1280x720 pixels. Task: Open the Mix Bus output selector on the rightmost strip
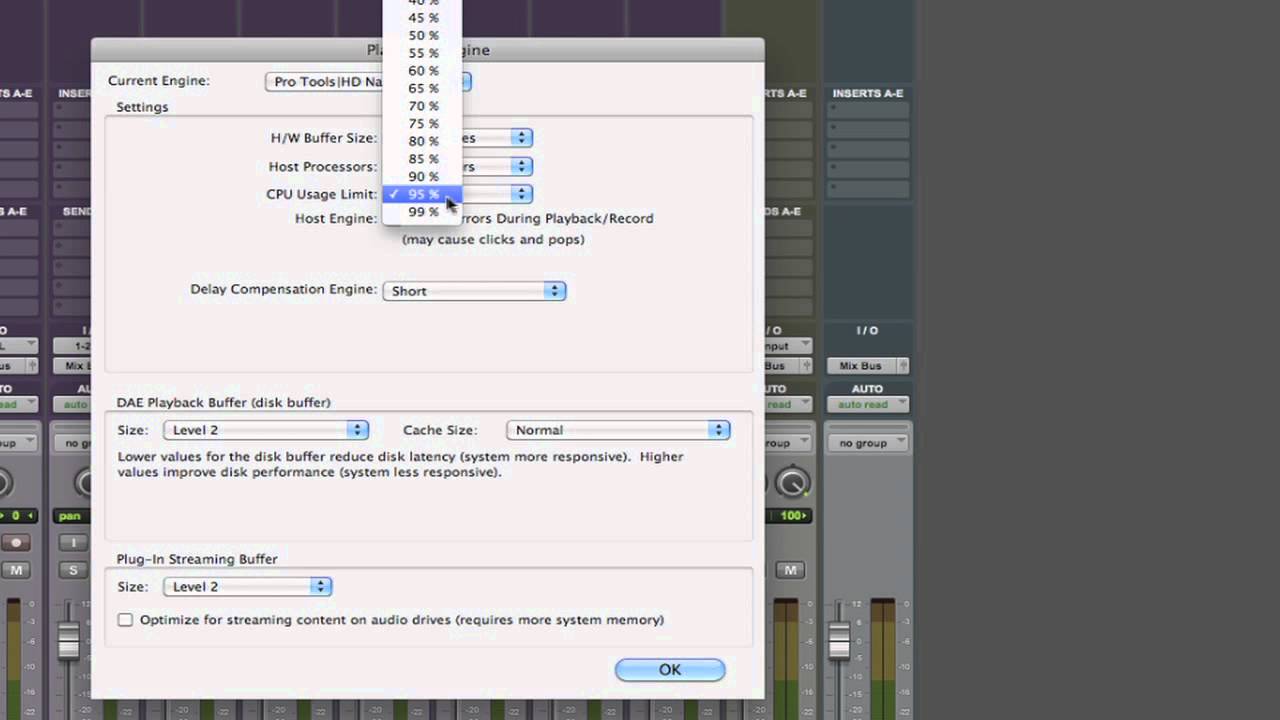click(867, 366)
